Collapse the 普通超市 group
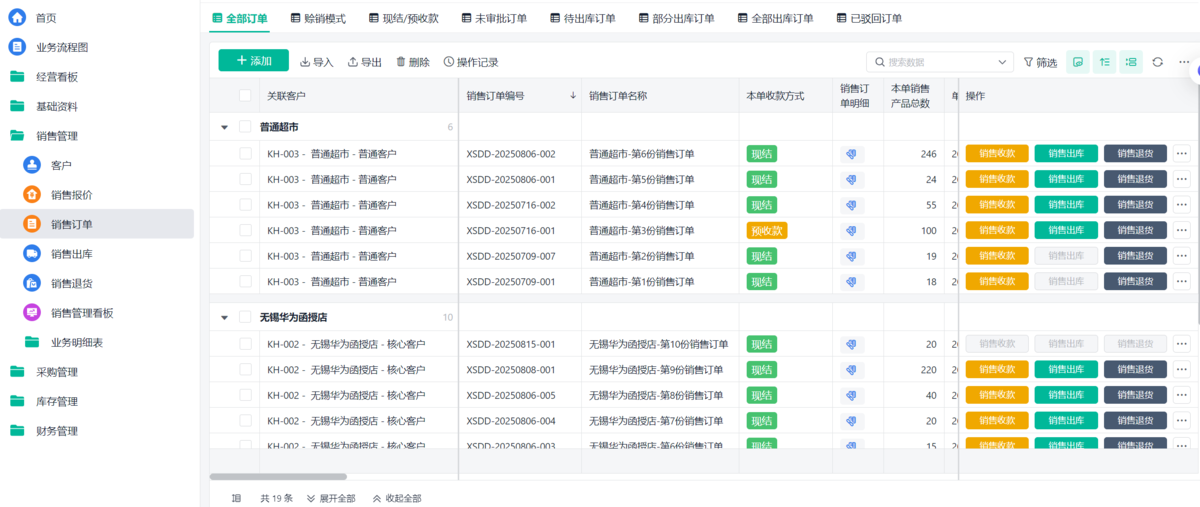 (x=224, y=127)
